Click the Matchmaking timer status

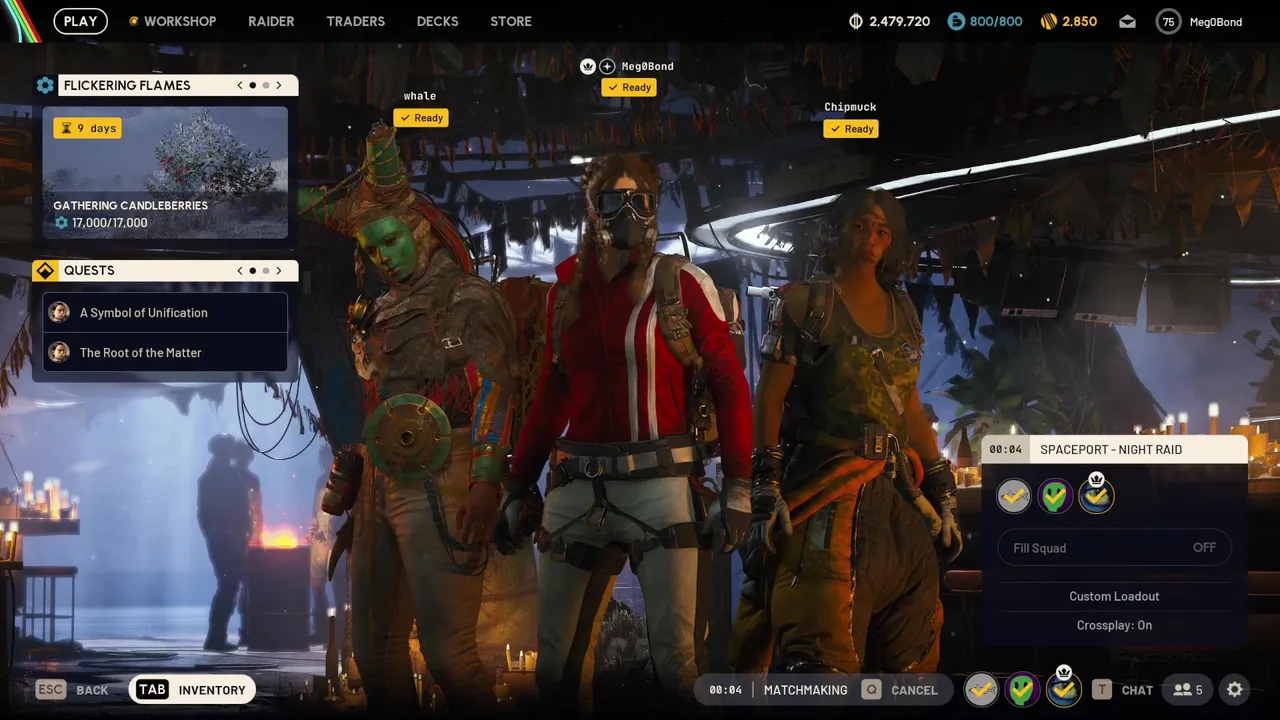coord(778,690)
